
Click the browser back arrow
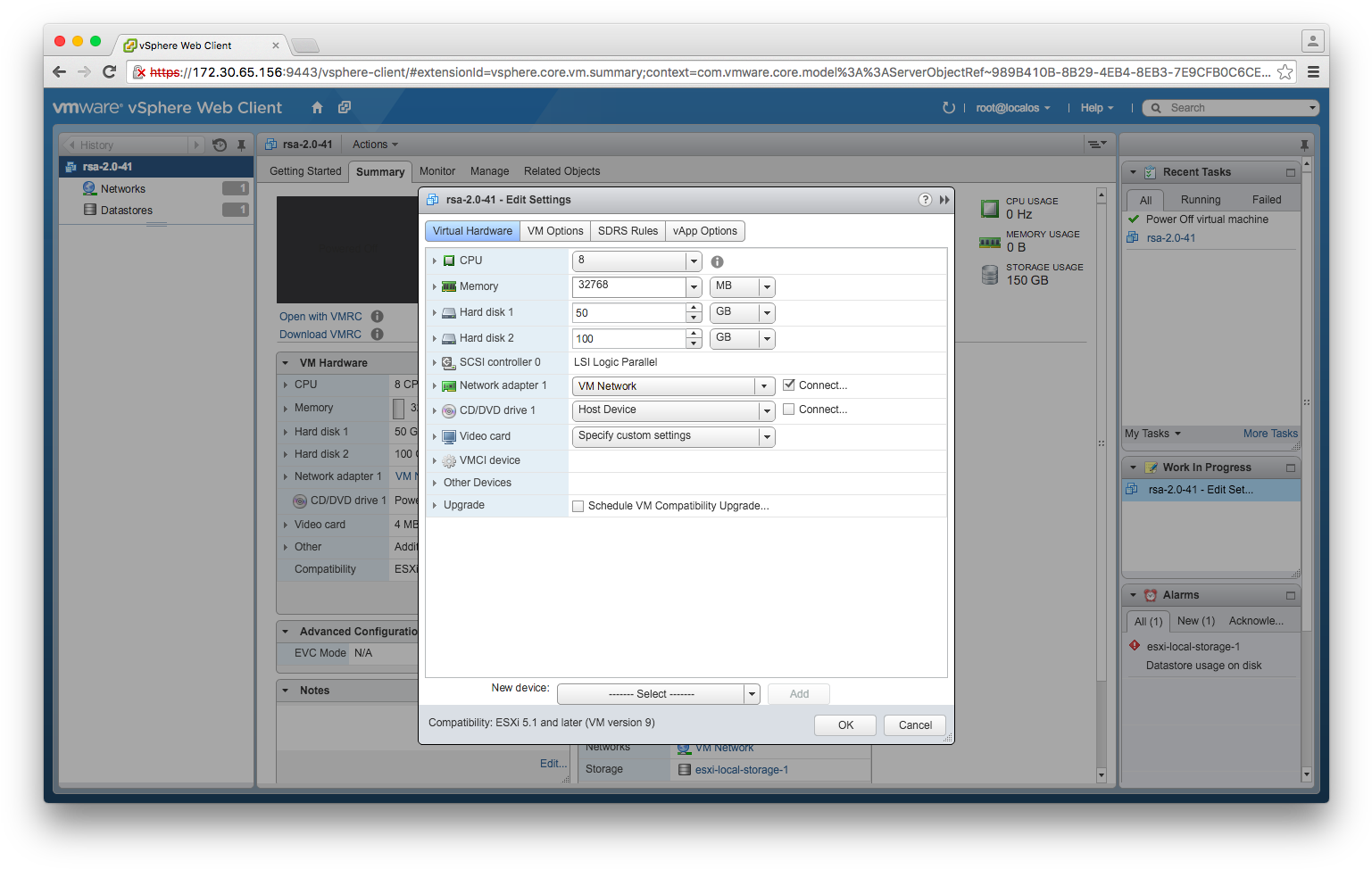(x=59, y=72)
